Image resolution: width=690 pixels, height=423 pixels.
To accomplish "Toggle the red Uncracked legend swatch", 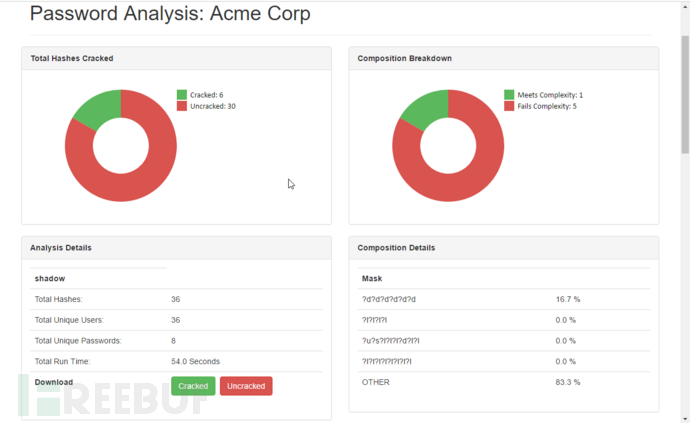I will pos(182,106).
